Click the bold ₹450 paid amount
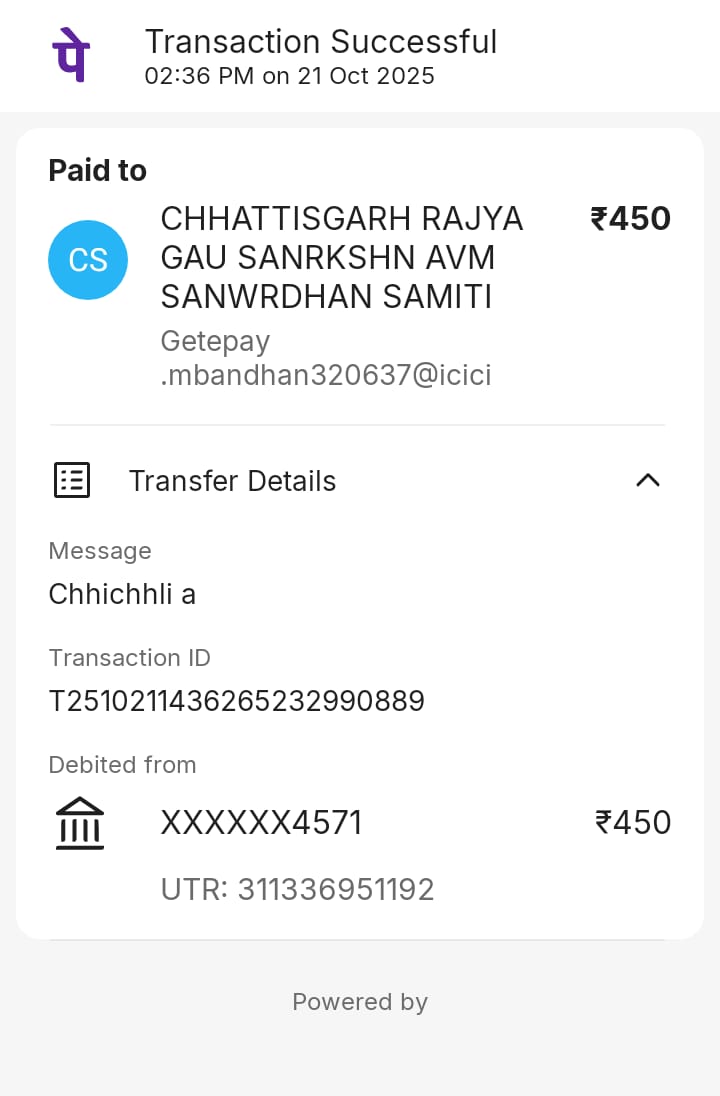The width and height of the screenshot is (720, 1096). coord(630,219)
